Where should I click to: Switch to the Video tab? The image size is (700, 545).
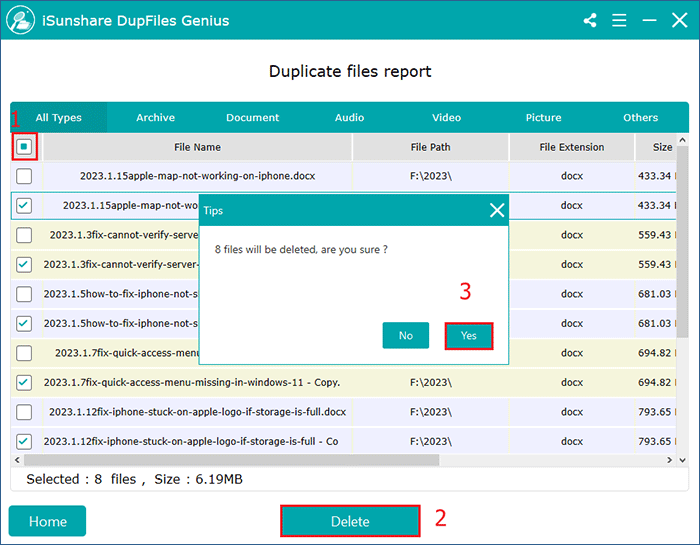tap(446, 117)
